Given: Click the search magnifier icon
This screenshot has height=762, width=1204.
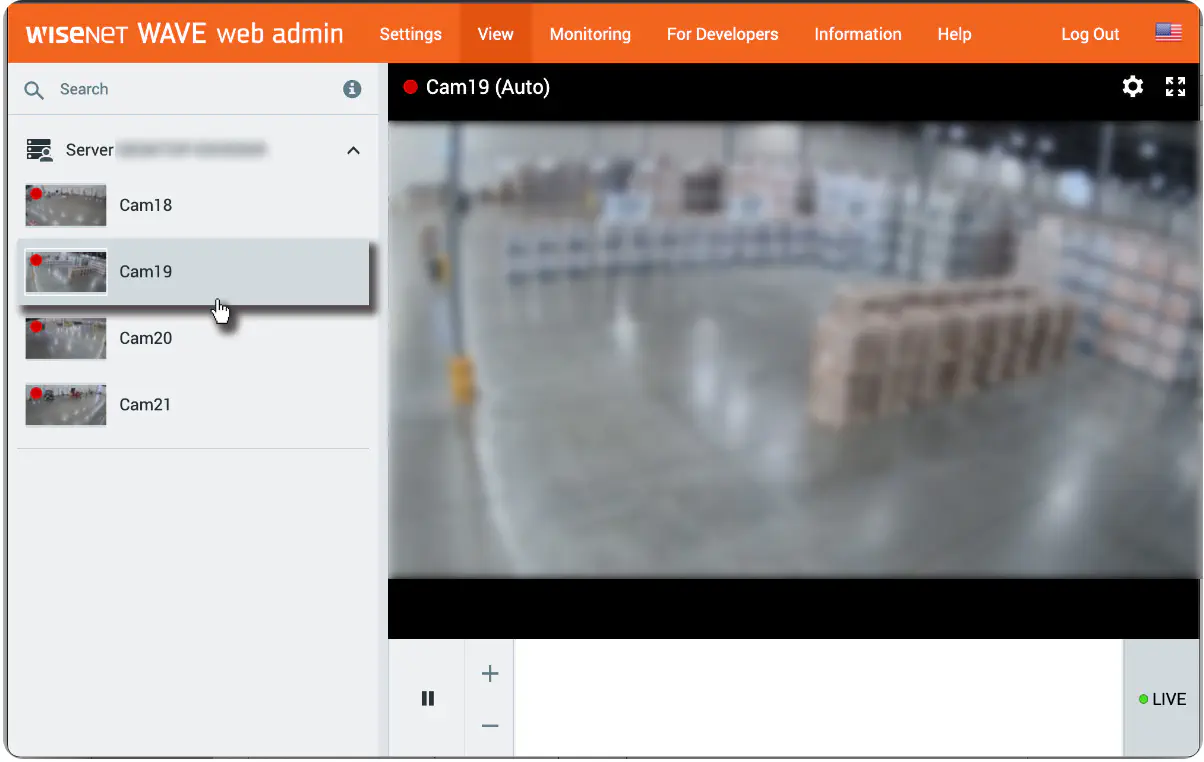Looking at the screenshot, I should coord(34,90).
